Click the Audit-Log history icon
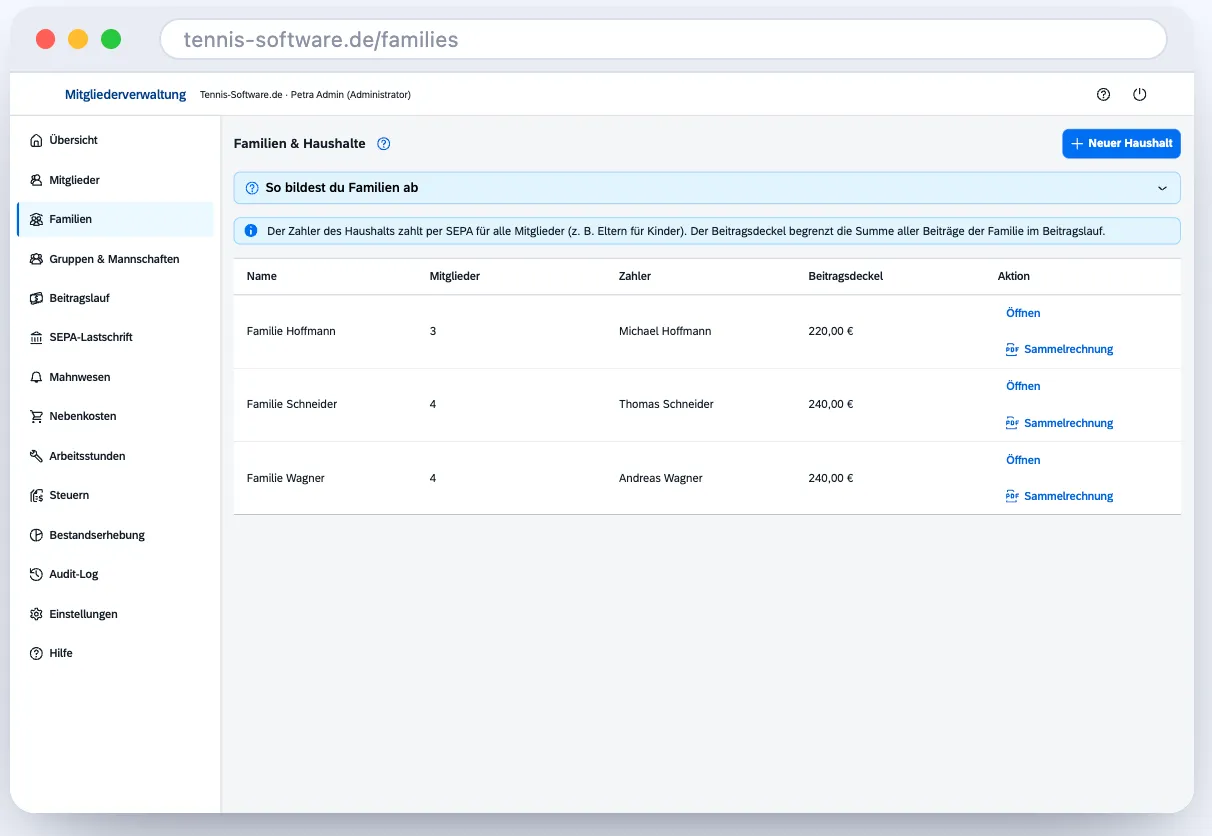Image resolution: width=1212 pixels, height=836 pixels. [36, 574]
